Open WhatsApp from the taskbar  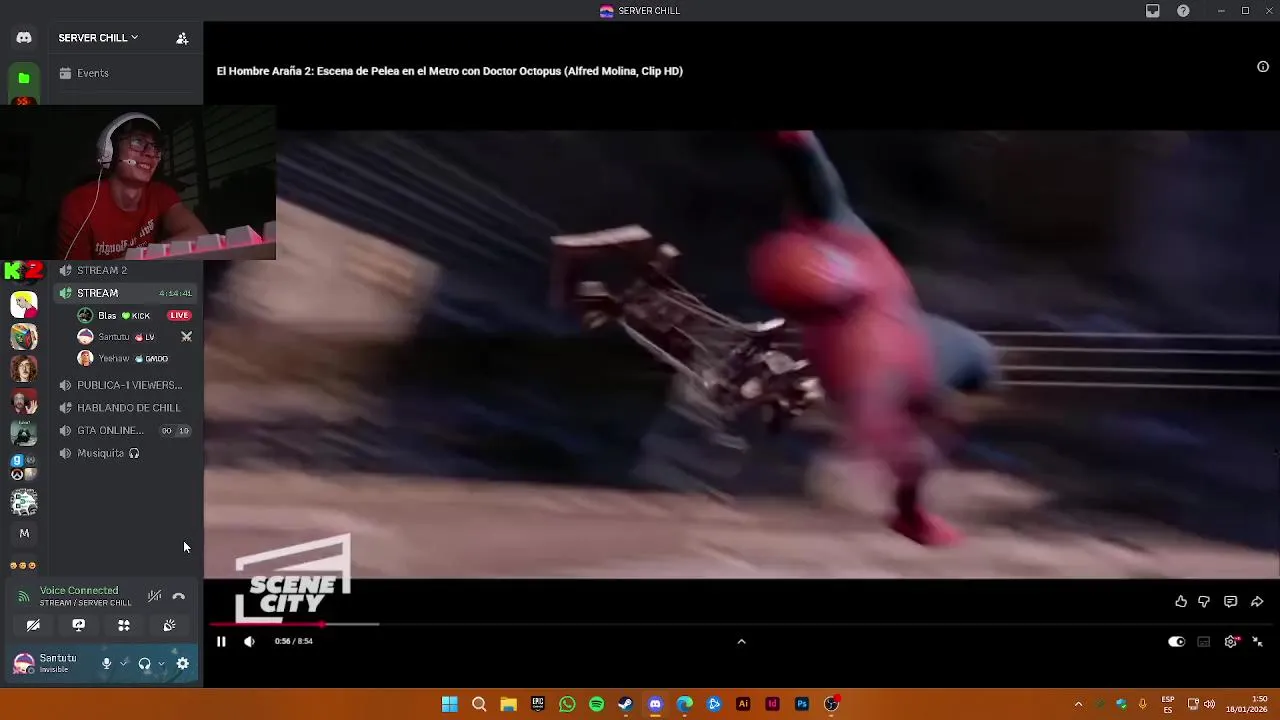pyautogui.click(x=568, y=704)
